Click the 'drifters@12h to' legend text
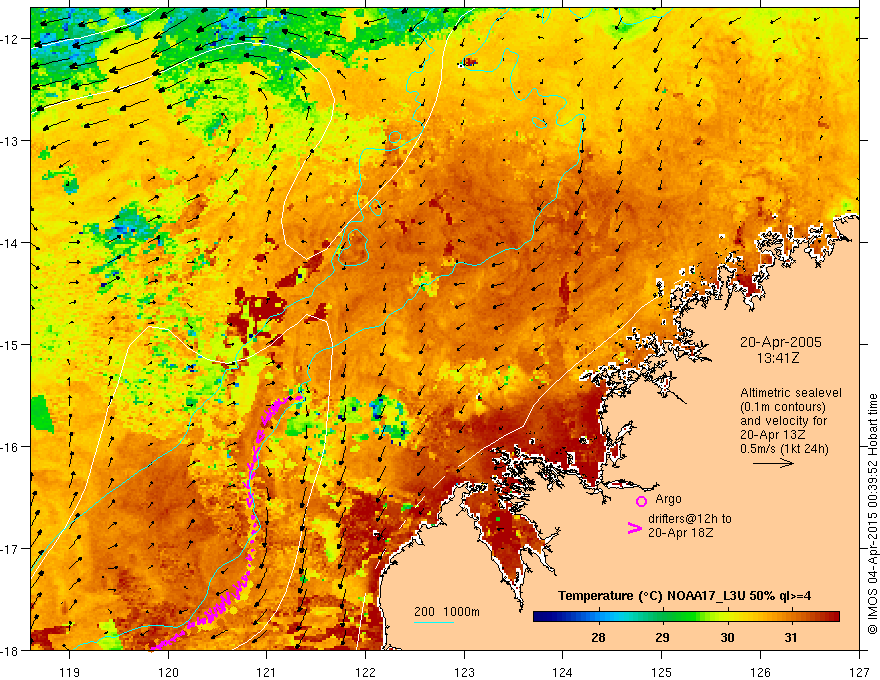Viewport: 880px width, 680px height. 690,519
